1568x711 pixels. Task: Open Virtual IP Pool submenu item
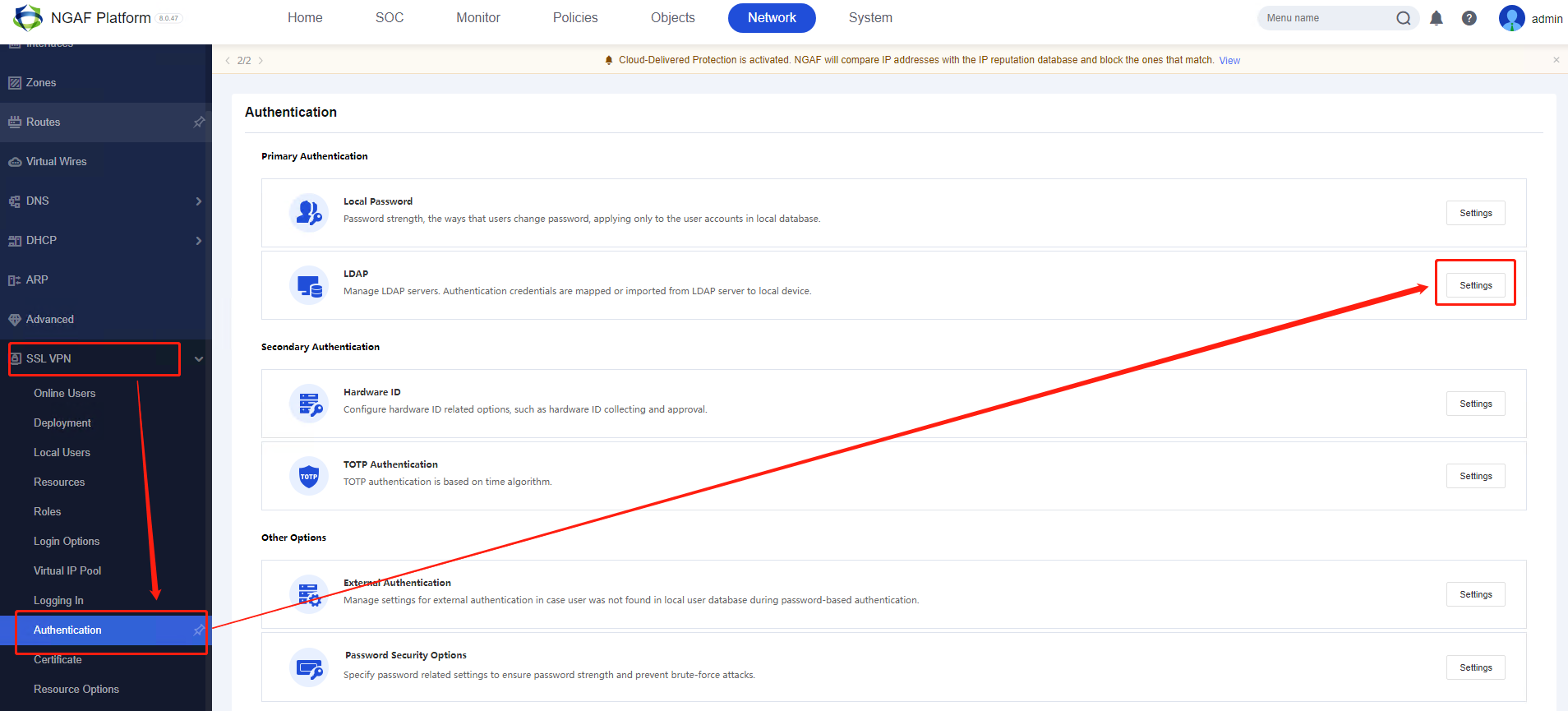[x=67, y=571]
